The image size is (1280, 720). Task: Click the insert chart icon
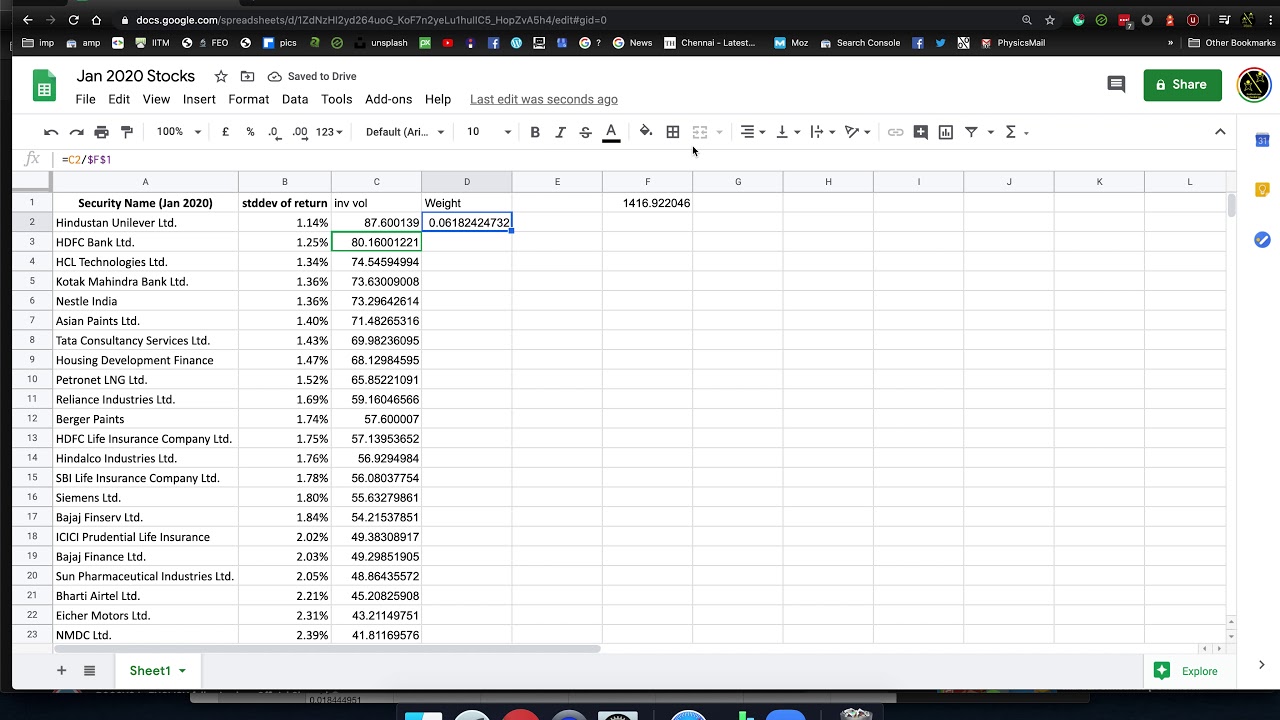pyautogui.click(x=946, y=132)
